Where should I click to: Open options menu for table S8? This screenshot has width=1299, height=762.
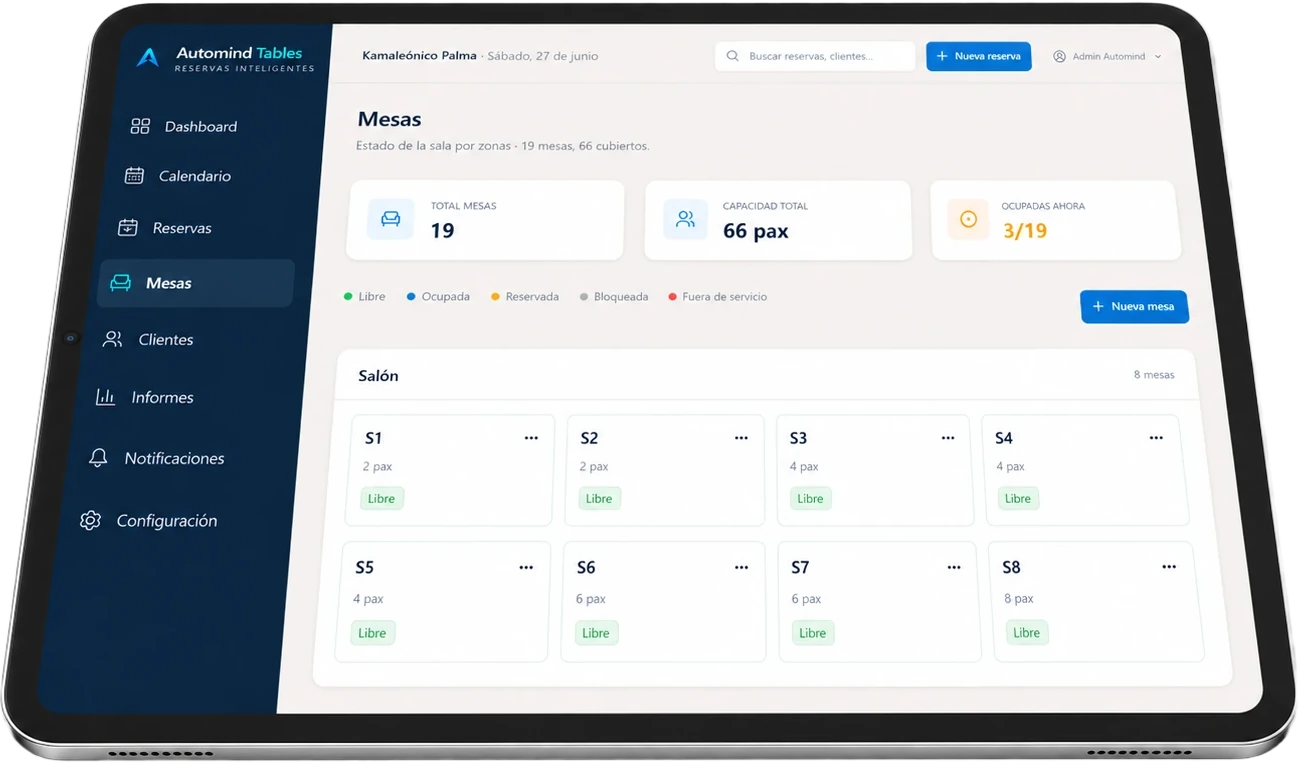(x=1169, y=567)
